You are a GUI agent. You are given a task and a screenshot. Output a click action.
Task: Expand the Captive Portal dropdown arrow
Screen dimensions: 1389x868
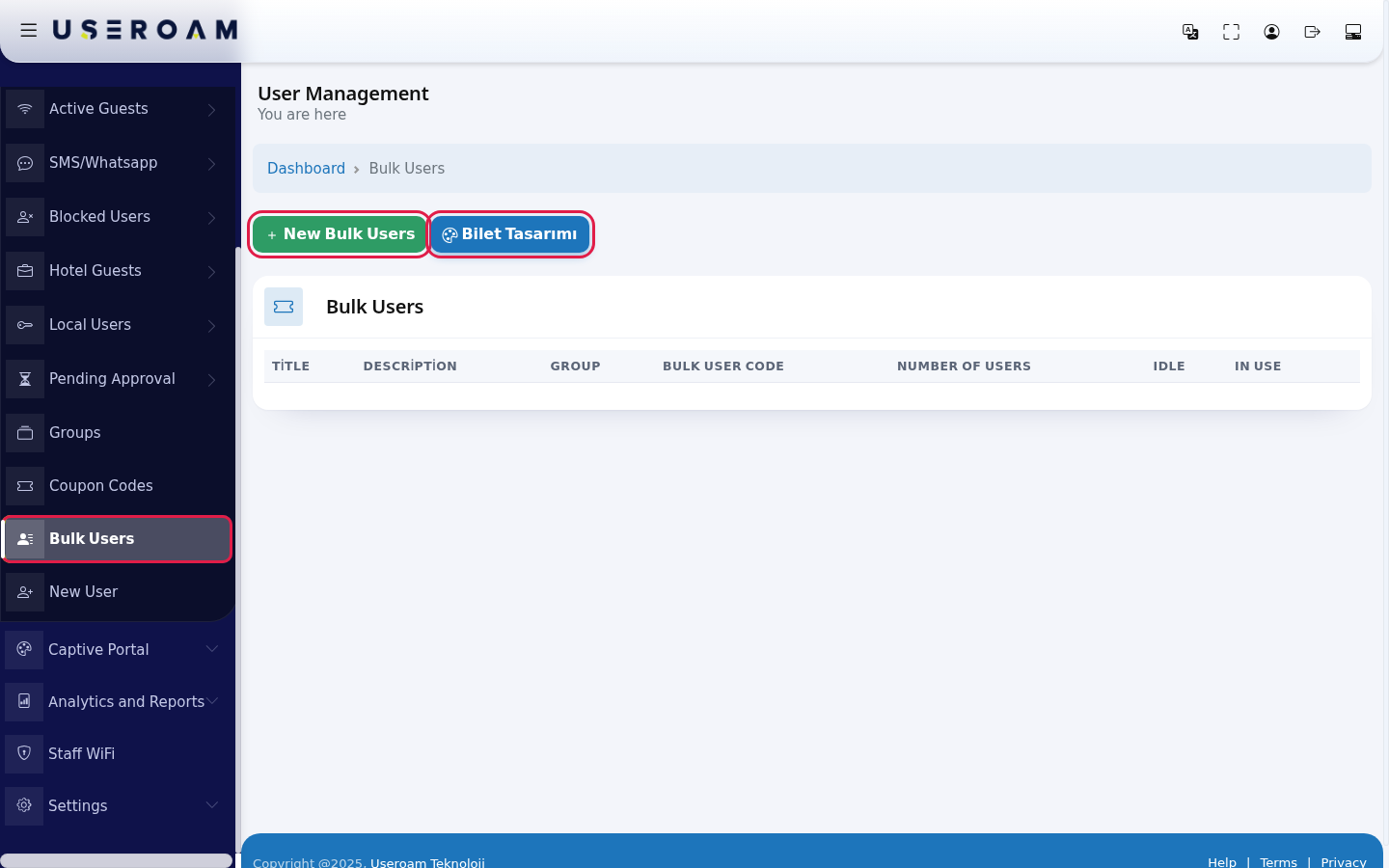pos(212,648)
